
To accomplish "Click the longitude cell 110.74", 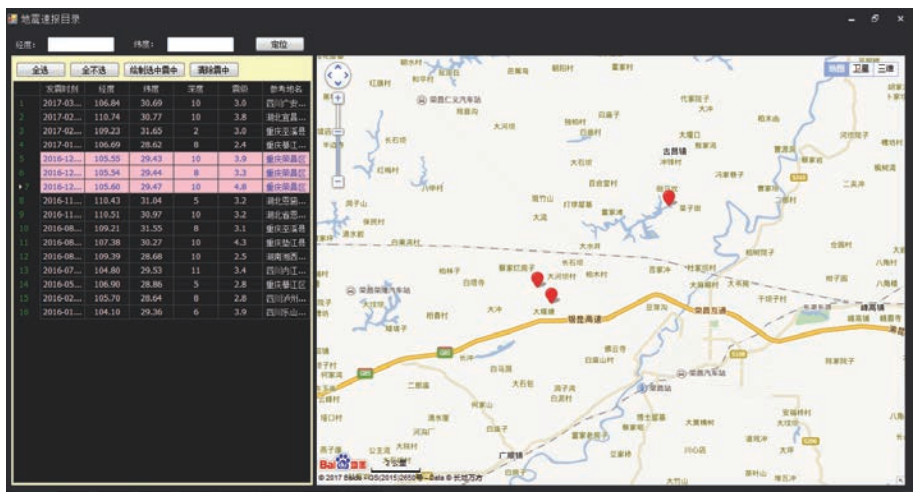I will pyautogui.click(x=107, y=117).
